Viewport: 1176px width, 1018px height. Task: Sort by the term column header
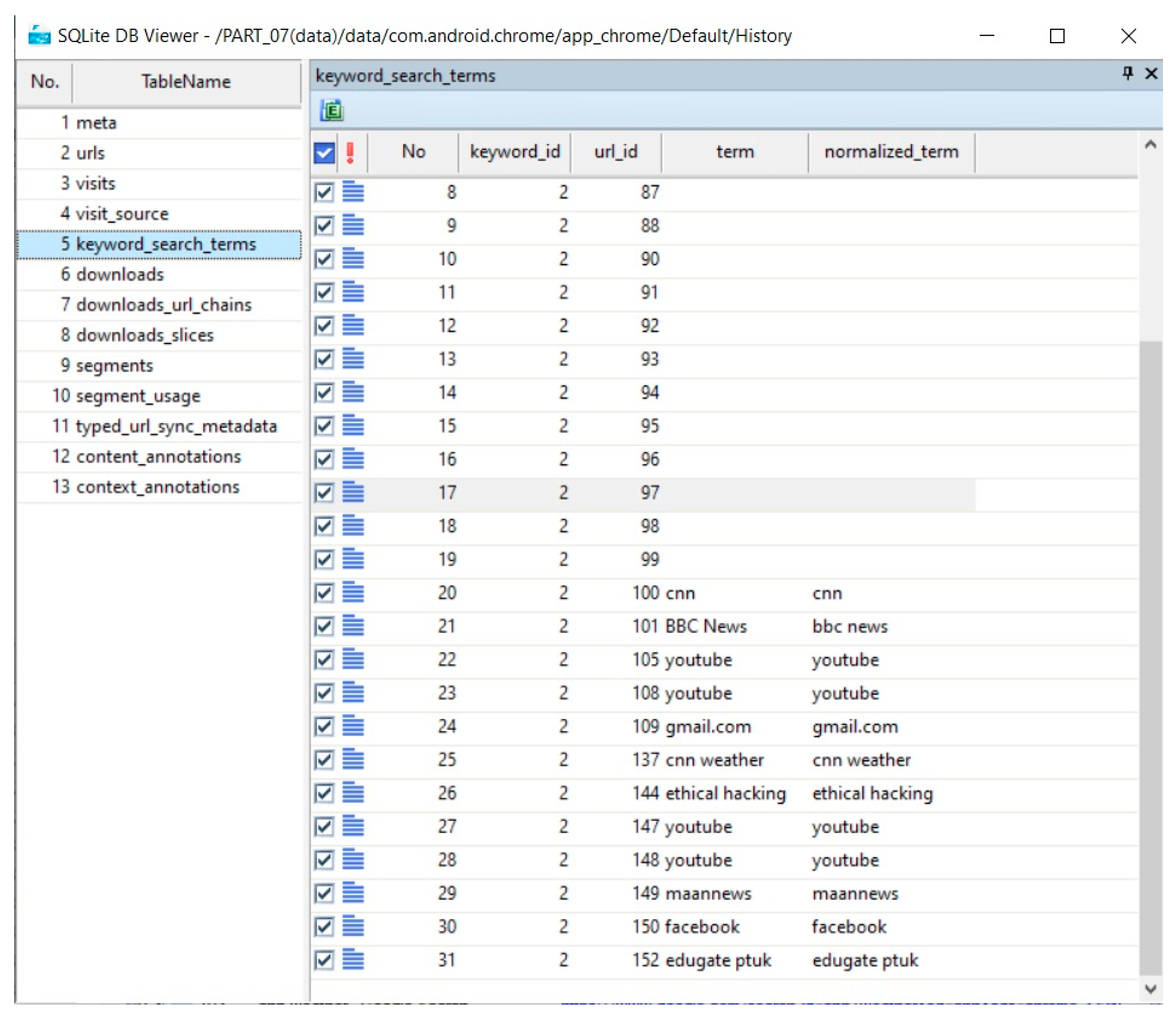click(x=734, y=152)
